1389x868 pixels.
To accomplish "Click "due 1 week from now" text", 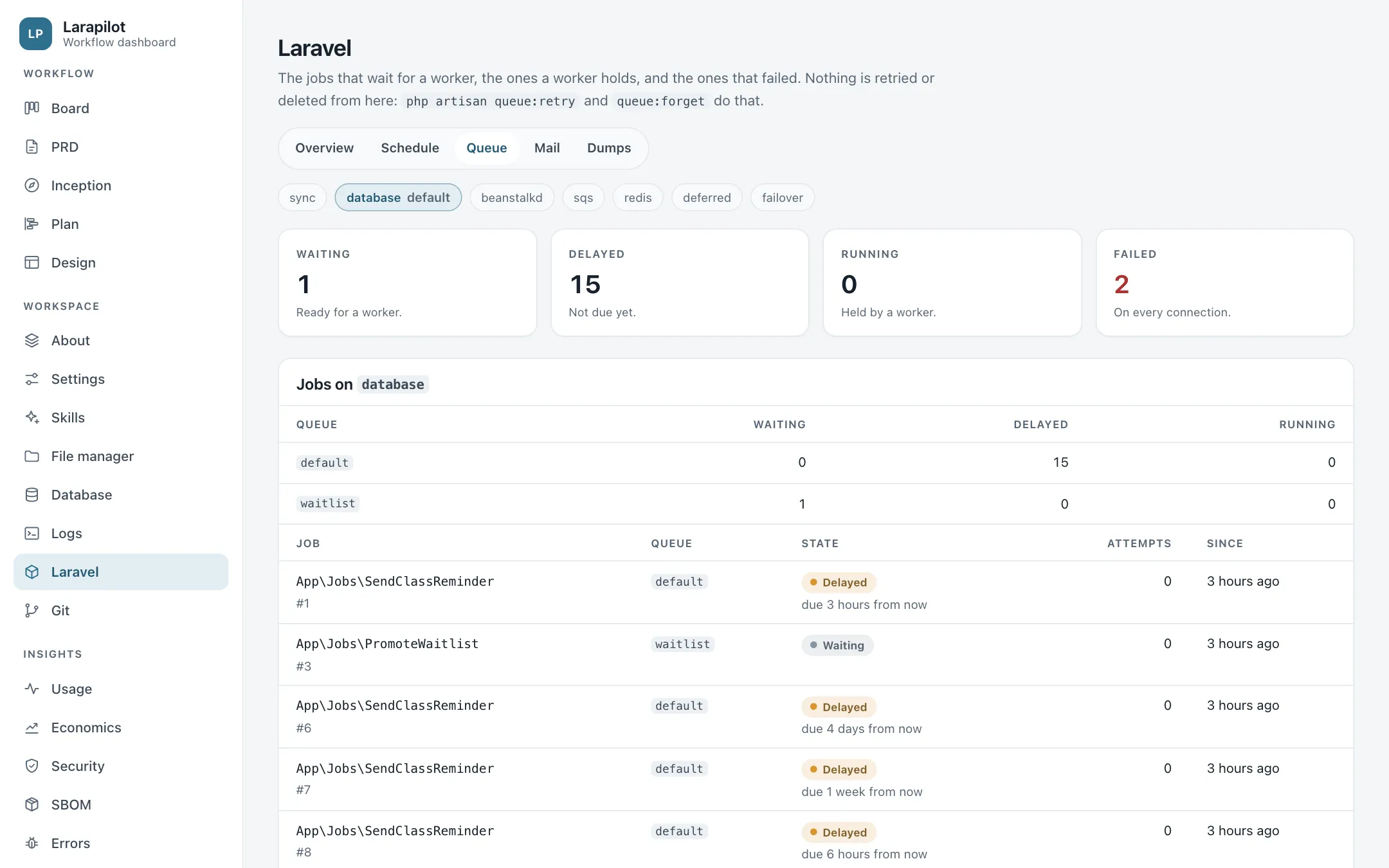I will 862,791.
